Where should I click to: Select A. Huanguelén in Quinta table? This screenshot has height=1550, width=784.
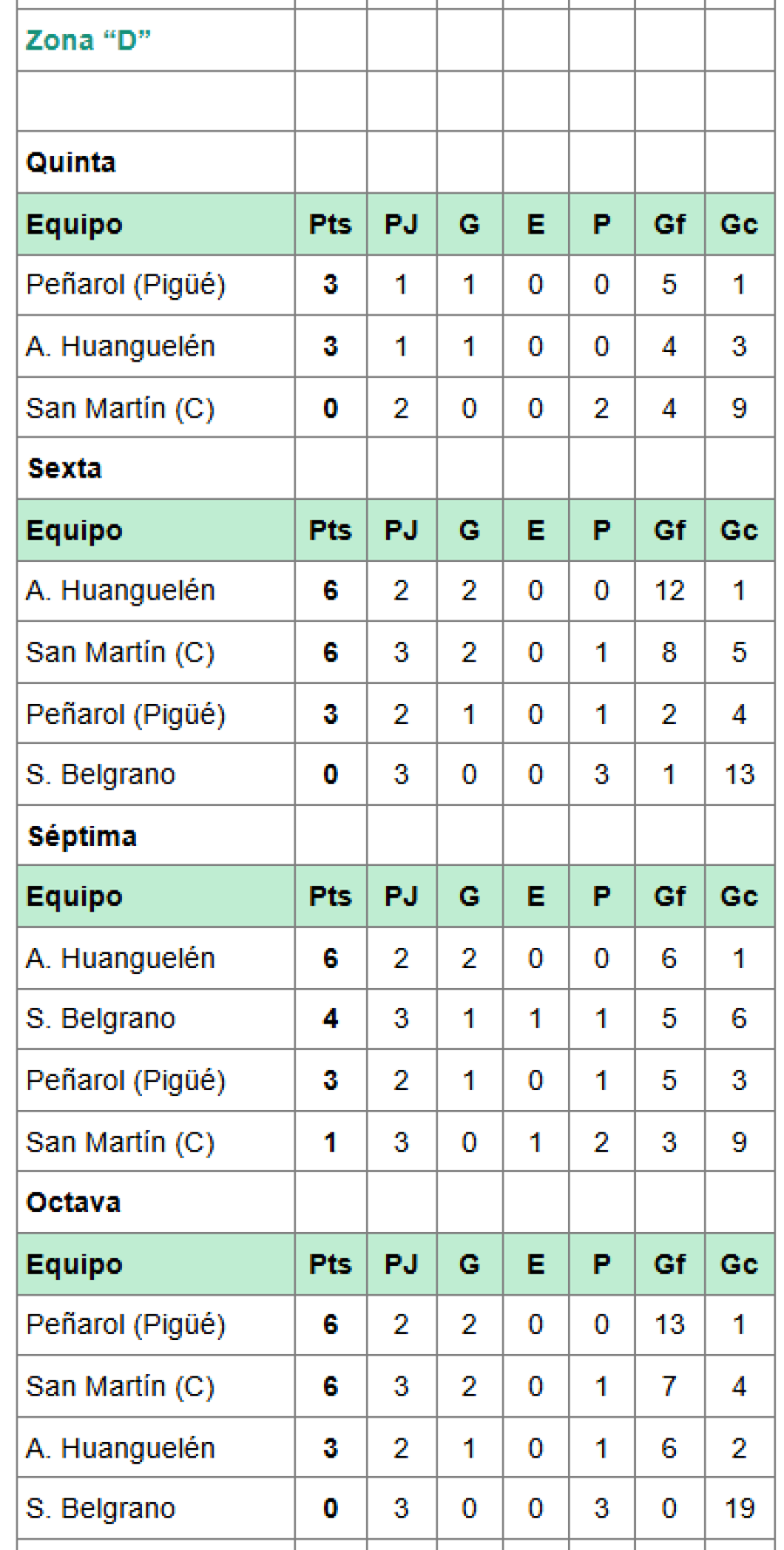[120, 347]
